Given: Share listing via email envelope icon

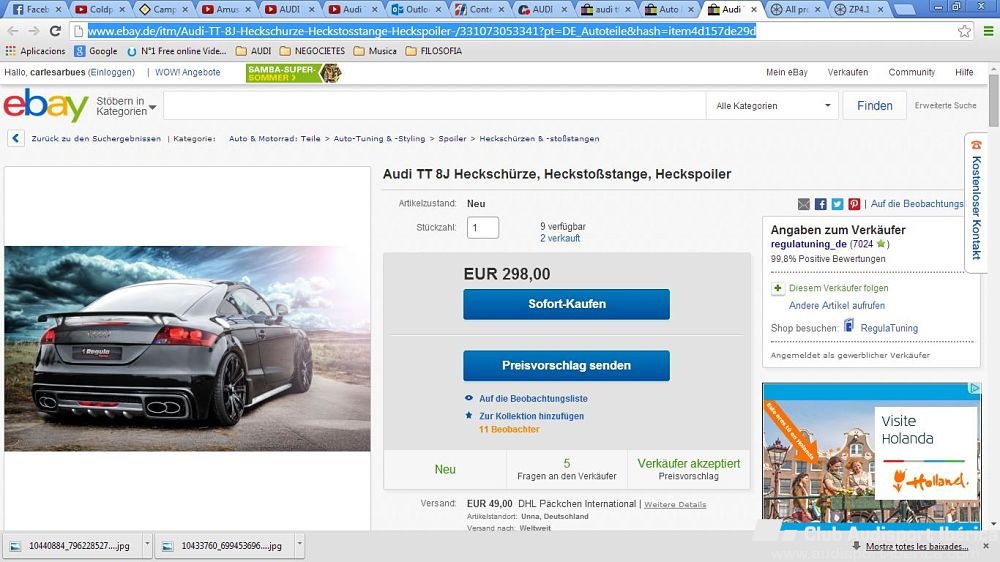Looking at the screenshot, I should (804, 204).
